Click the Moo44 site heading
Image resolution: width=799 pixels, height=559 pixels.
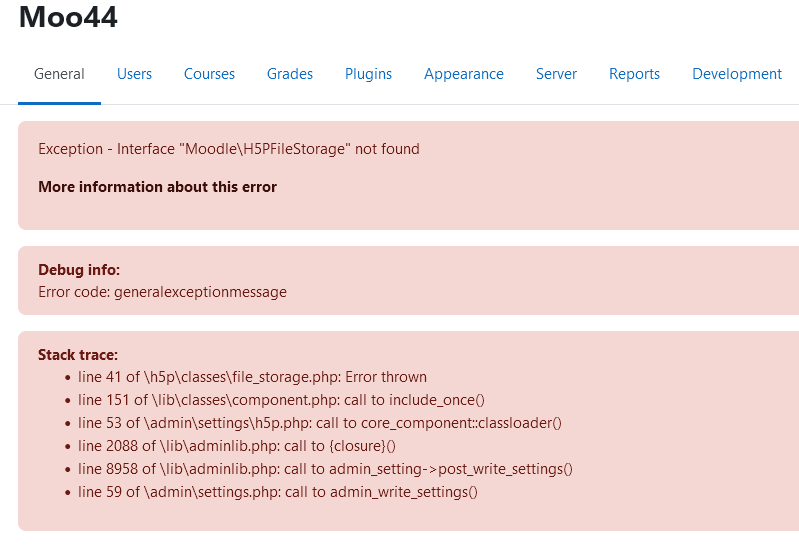click(x=68, y=17)
